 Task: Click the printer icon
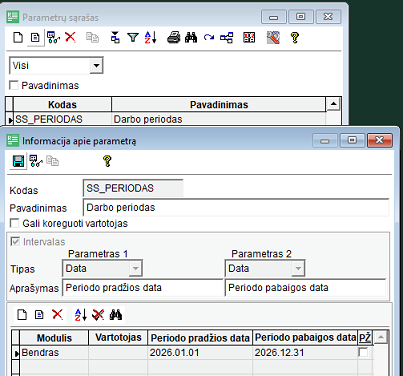point(173,37)
